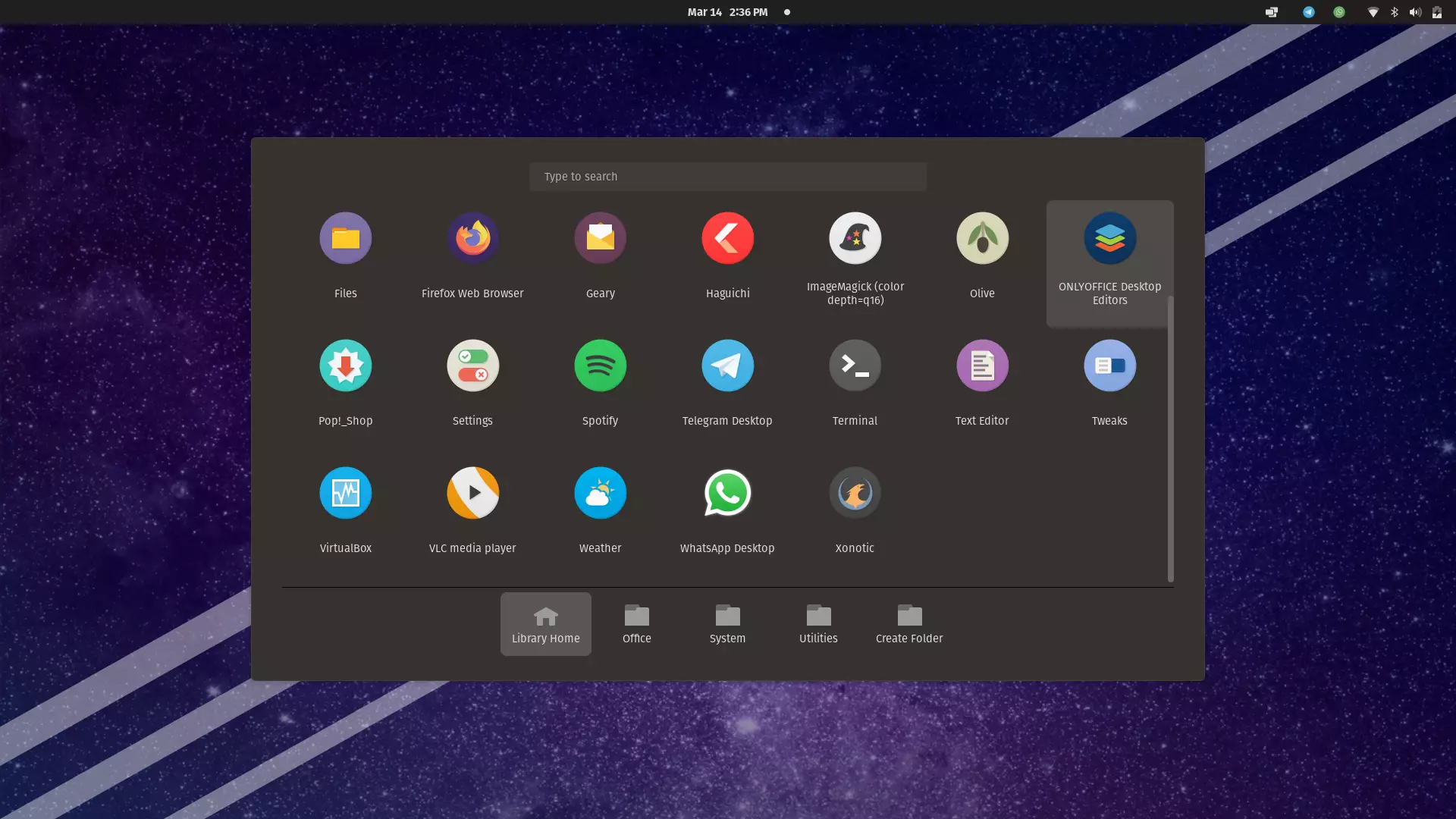The height and width of the screenshot is (819, 1456).
Task: Open VLC media player
Action: [x=472, y=494]
